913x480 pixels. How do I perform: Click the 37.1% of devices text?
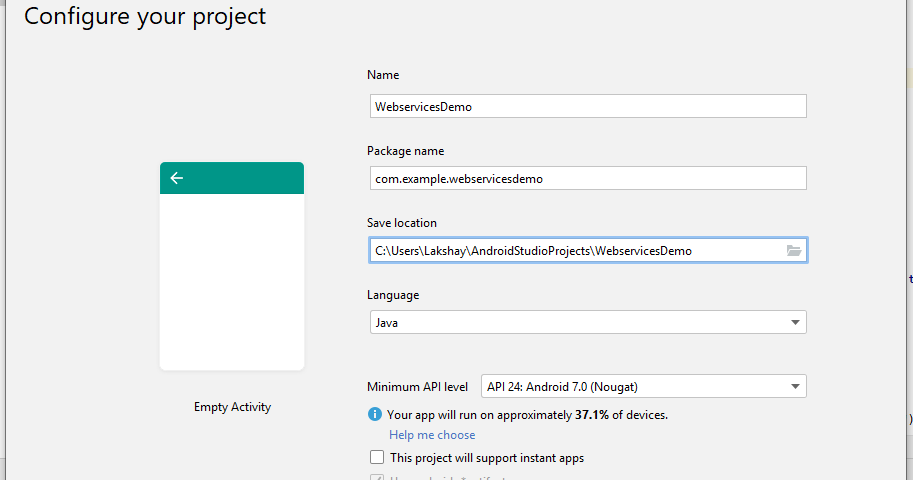[621, 415]
